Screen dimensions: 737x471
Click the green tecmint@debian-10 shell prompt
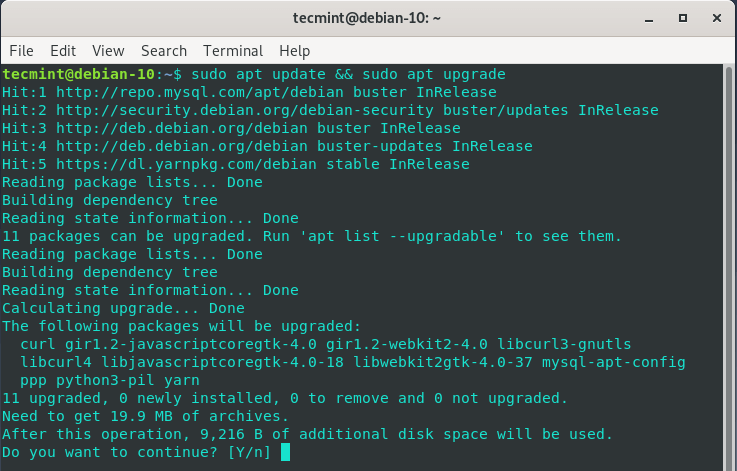tap(80, 74)
